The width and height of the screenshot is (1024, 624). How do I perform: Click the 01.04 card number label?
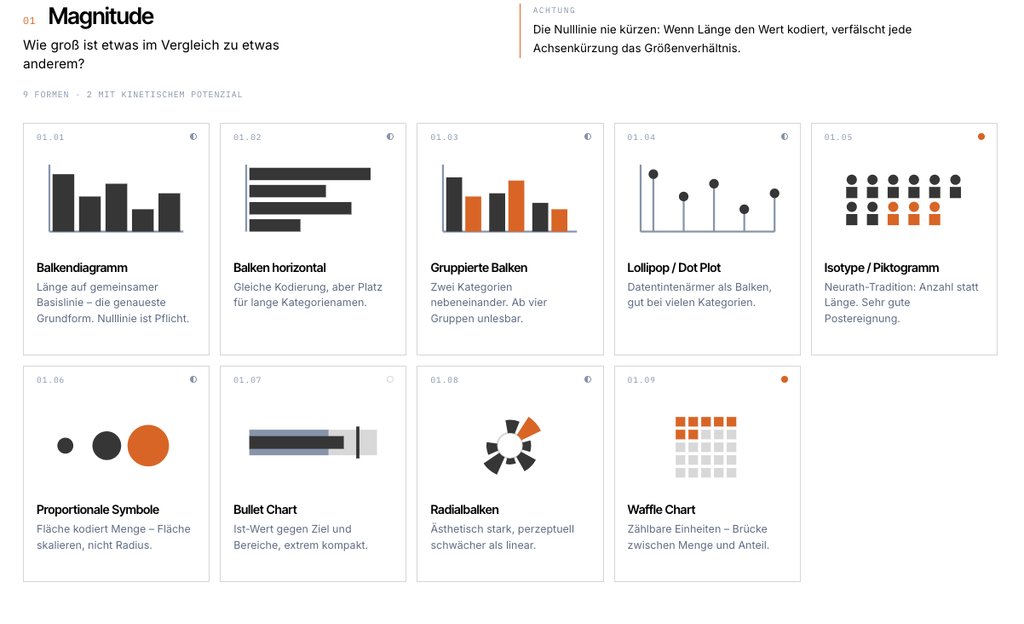[x=641, y=137]
